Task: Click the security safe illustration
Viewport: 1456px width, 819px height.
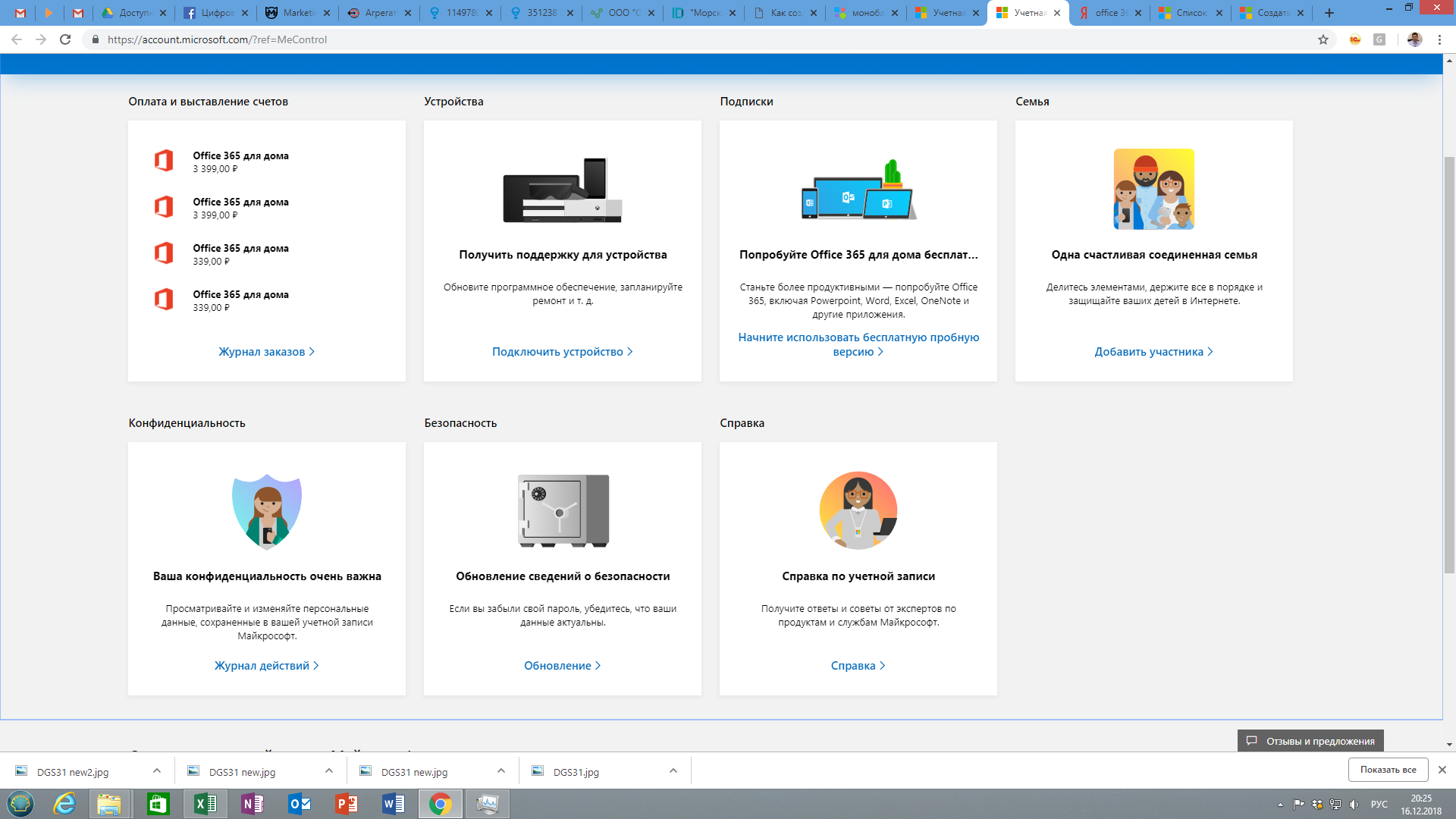Action: pos(563,511)
